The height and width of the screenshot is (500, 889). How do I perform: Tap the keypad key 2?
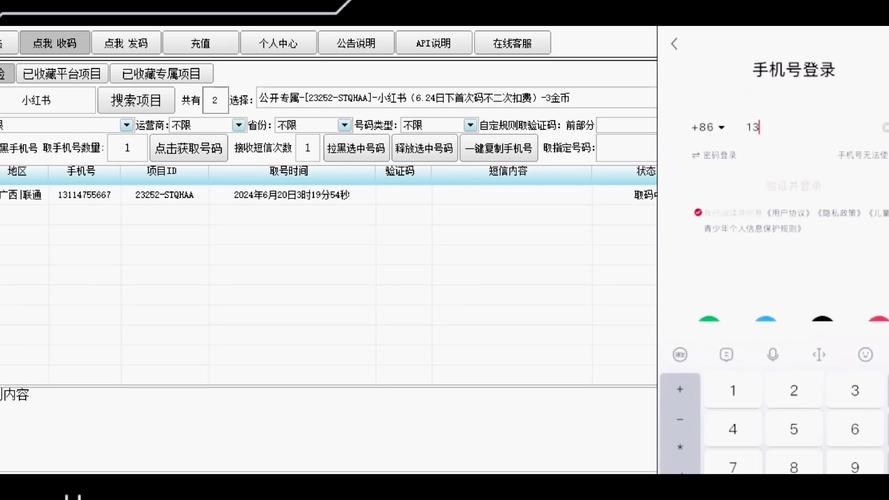pyautogui.click(x=794, y=391)
